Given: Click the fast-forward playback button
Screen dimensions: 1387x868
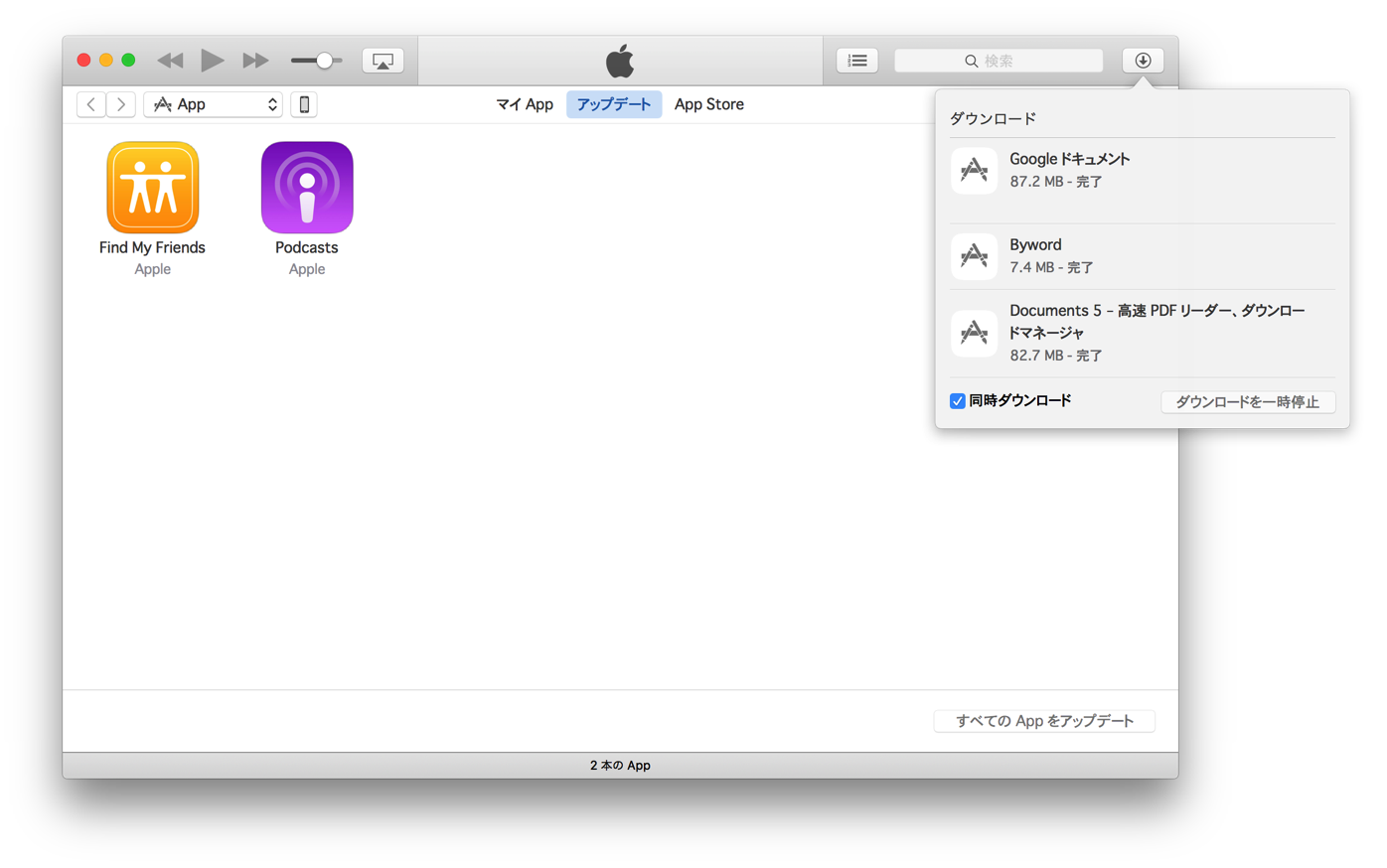Looking at the screenshot, I should coord(255,61).
